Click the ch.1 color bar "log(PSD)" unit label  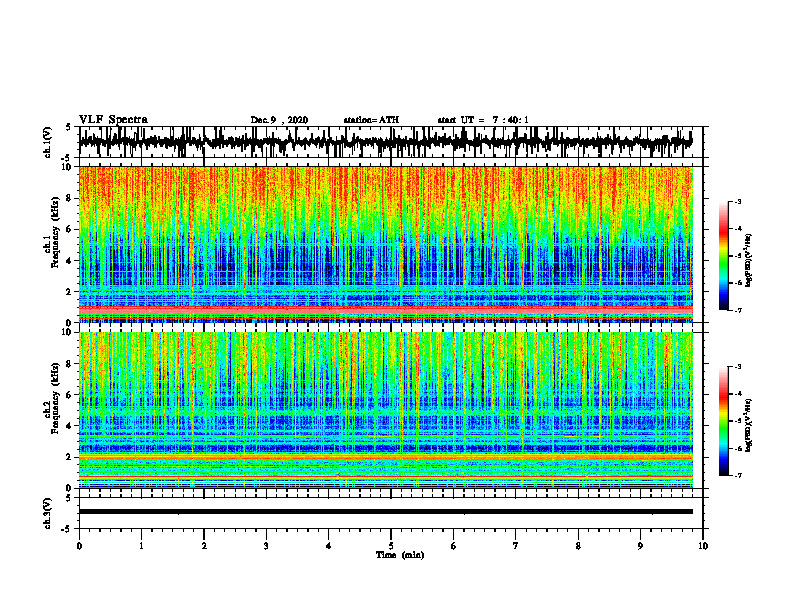tap(750, 261)
